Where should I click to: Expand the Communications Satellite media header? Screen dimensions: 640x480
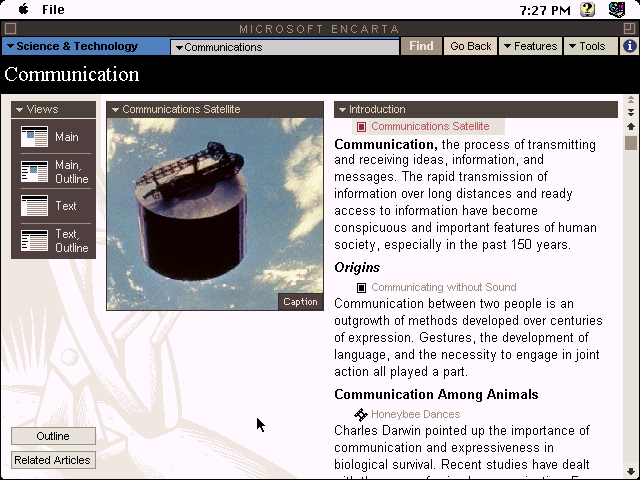[x=215, y=109]
